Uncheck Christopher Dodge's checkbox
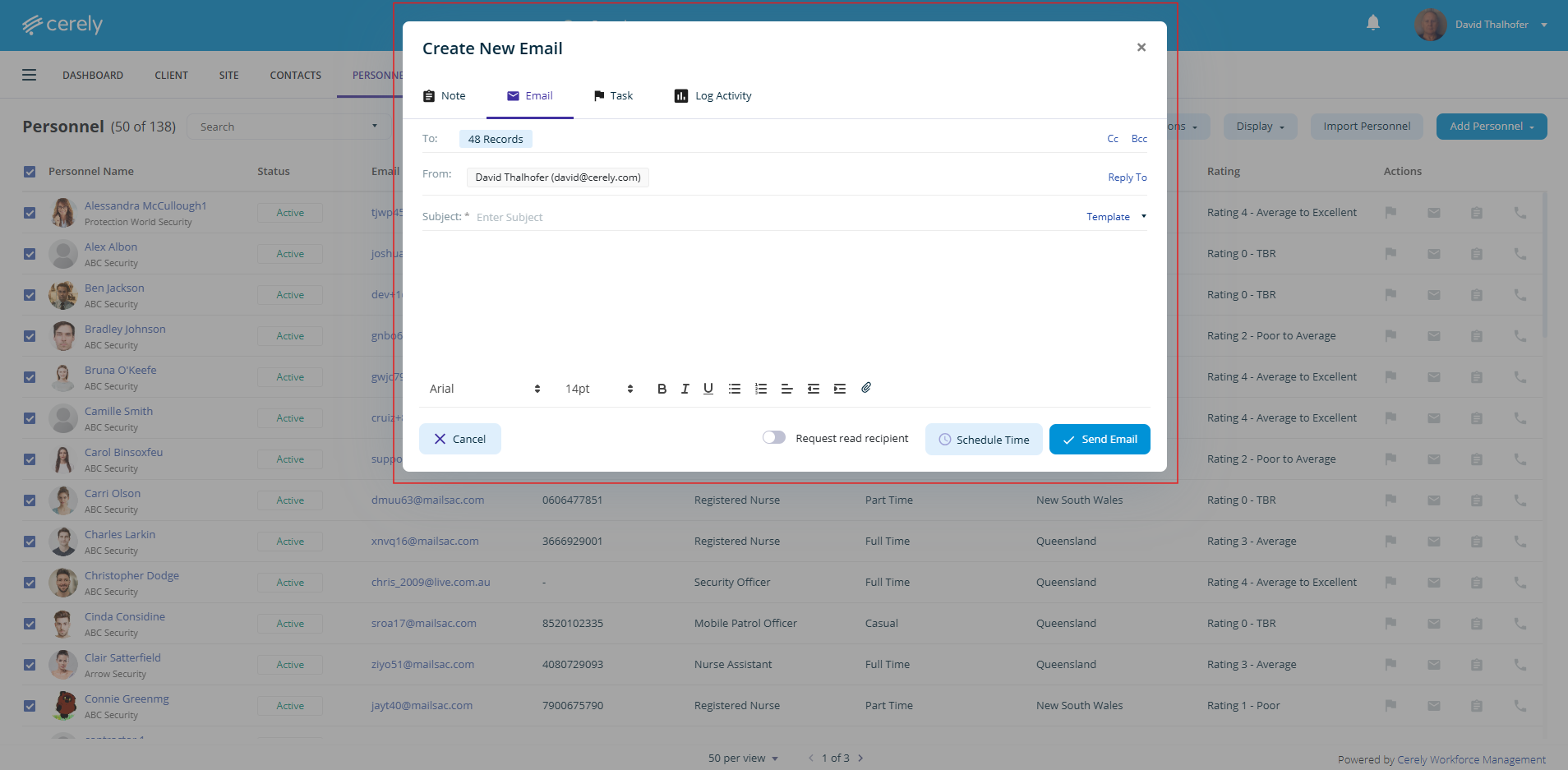The height and width of the screenshot is (770, 1568). pyautogui.click(x=30, y=583)
